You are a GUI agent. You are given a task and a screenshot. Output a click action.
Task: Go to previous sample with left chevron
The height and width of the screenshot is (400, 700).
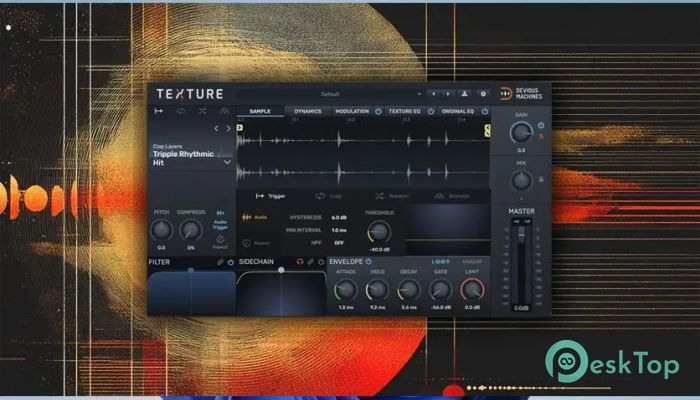(x=217, y=129)
